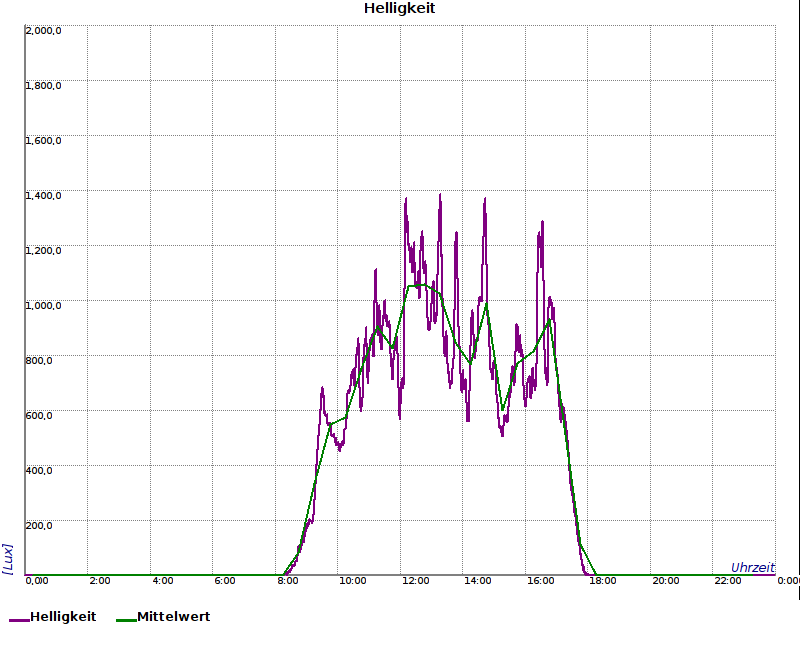800x650 pixels.
Task: Click the 18:00 time axis label
Action: [603, 581]
